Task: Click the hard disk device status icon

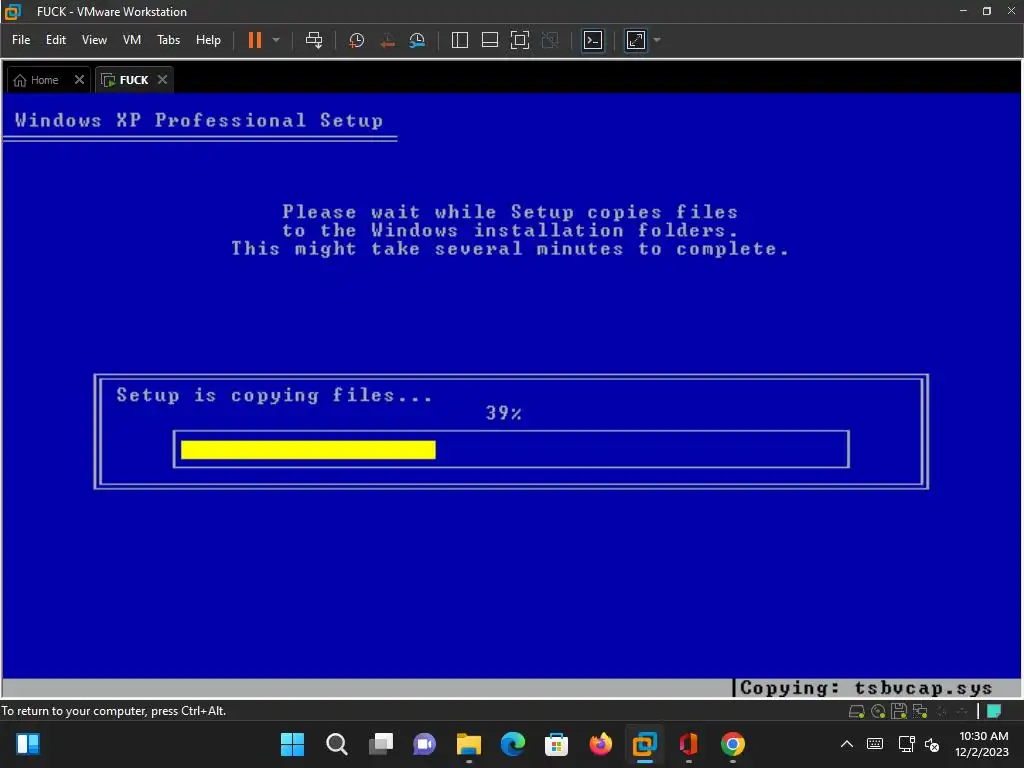Action: pos(856,711)
